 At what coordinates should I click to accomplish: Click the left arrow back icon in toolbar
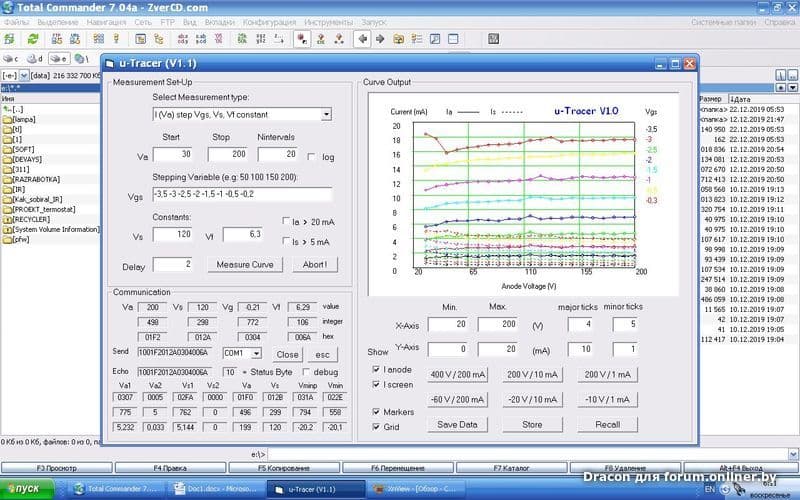(x=363, y=39)
